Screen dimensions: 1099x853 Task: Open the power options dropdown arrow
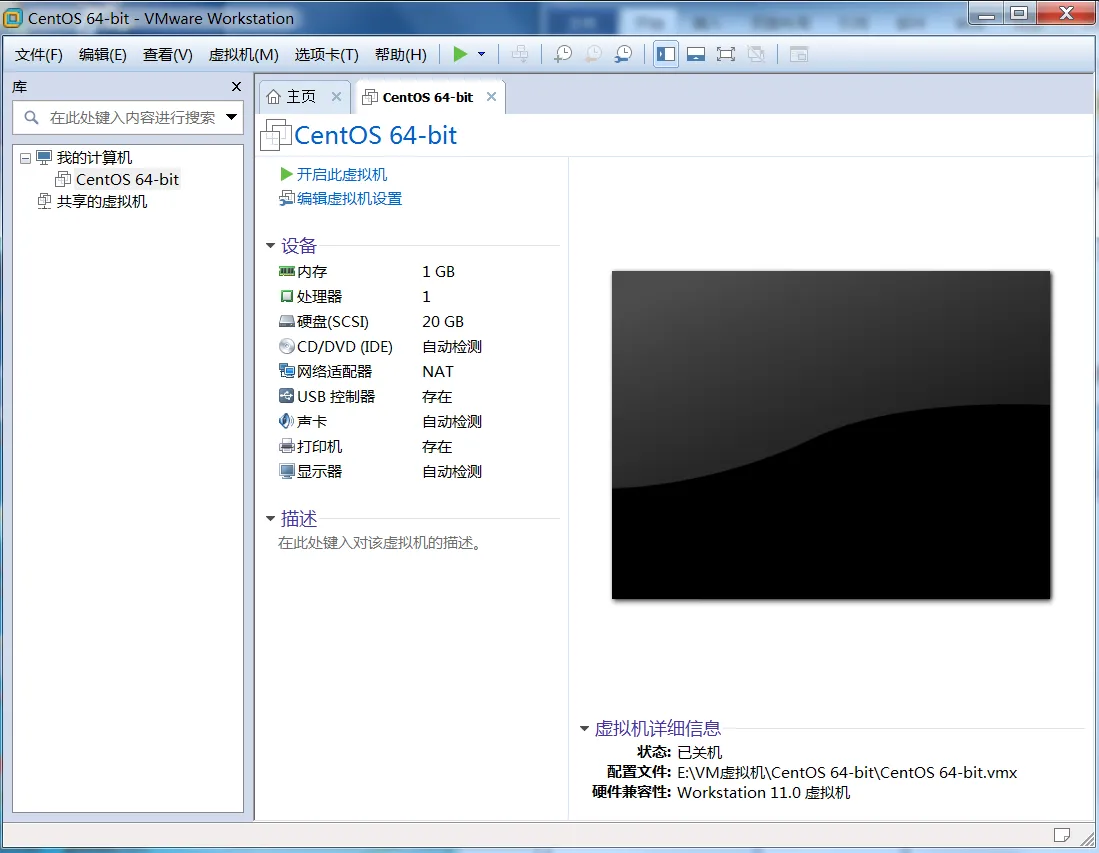tap(482, 54)
